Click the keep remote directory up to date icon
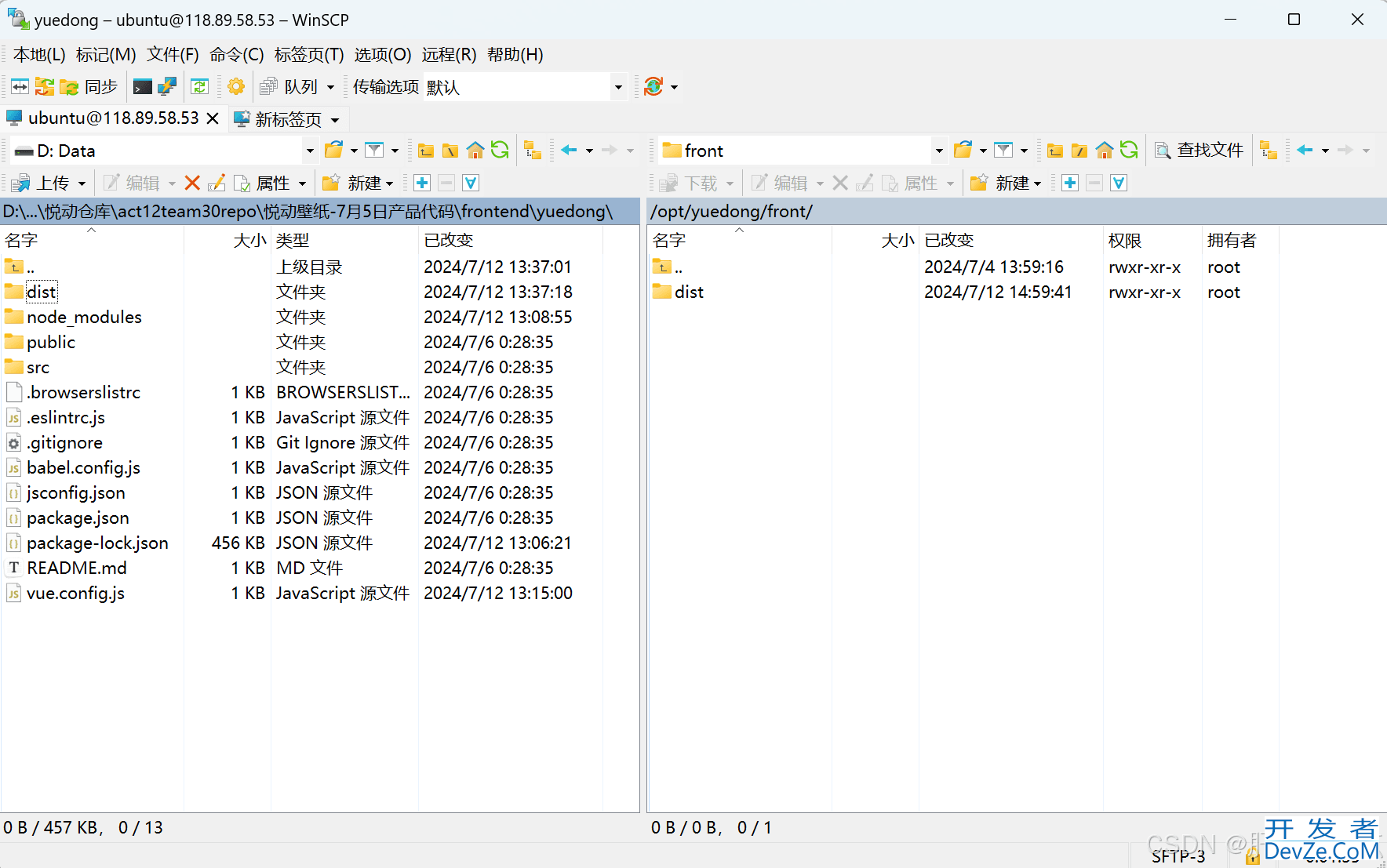This screenshot has width=1387, height=868. coord(200,86)
